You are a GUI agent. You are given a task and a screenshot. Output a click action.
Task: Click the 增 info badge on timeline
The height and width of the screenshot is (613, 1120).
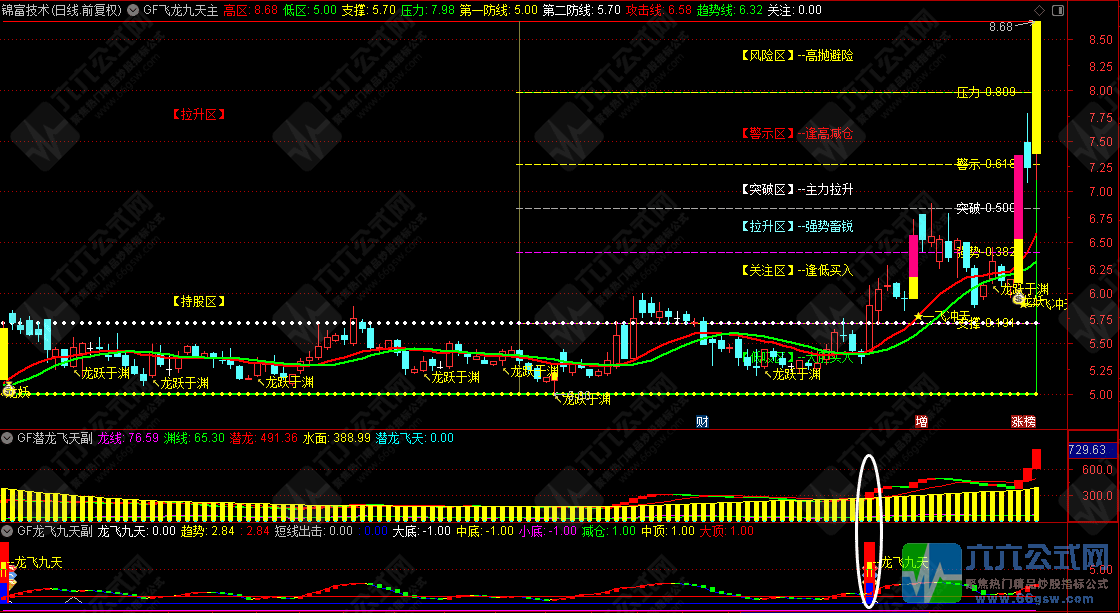pyautogui.click(x=922, y=422)
